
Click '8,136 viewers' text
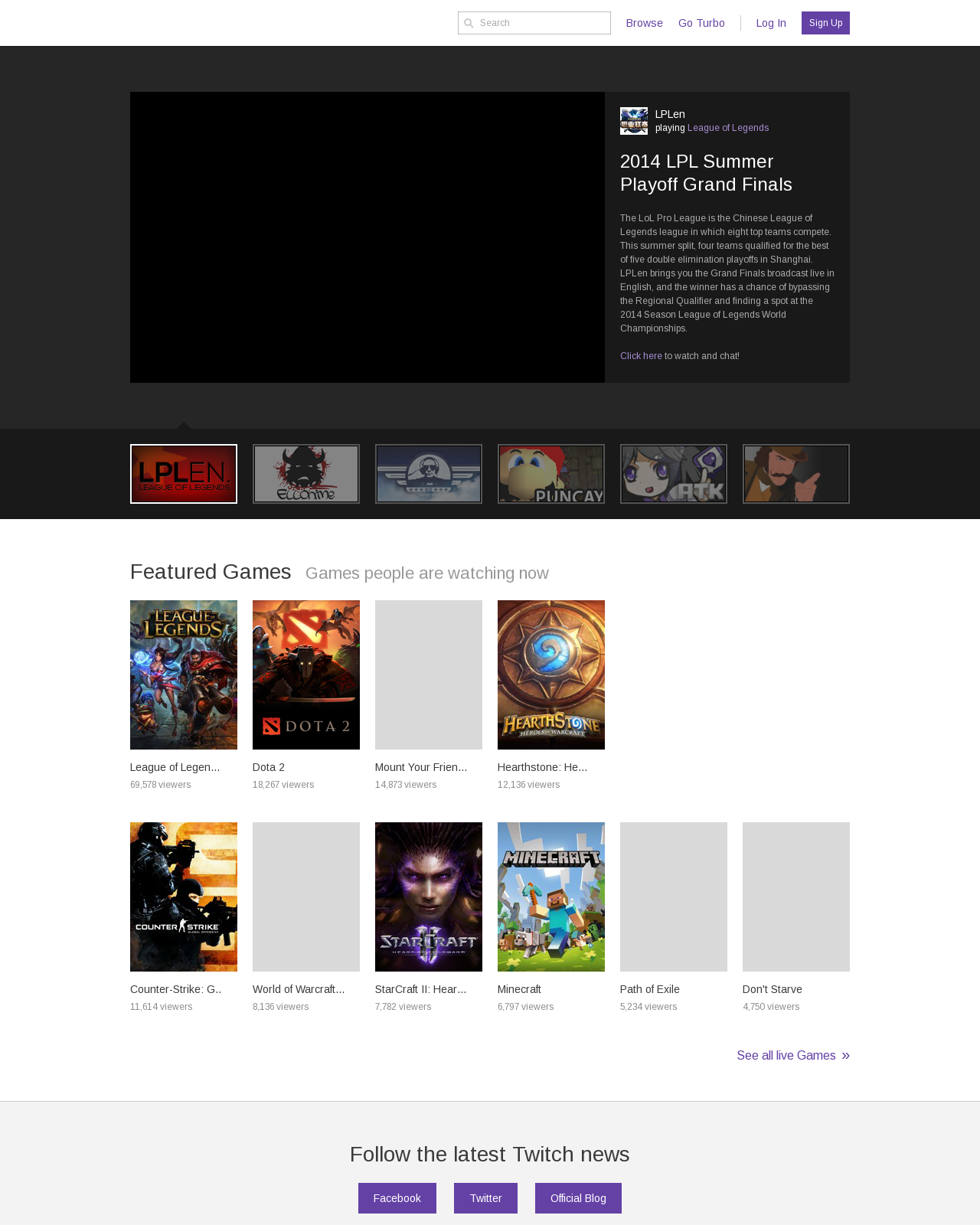pos(281,1007)
